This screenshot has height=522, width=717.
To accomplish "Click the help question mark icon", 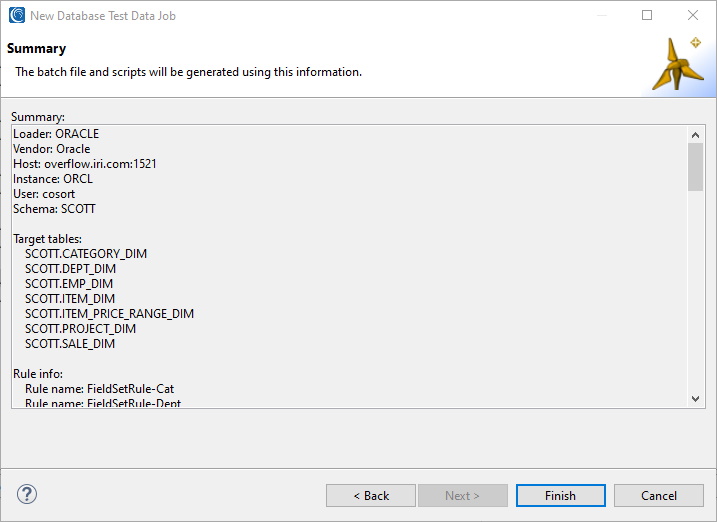I will pyautogui.click(x=27, y=494).
